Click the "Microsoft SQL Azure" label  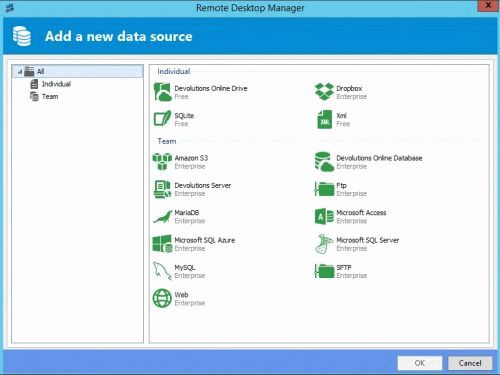click(205, 240)
